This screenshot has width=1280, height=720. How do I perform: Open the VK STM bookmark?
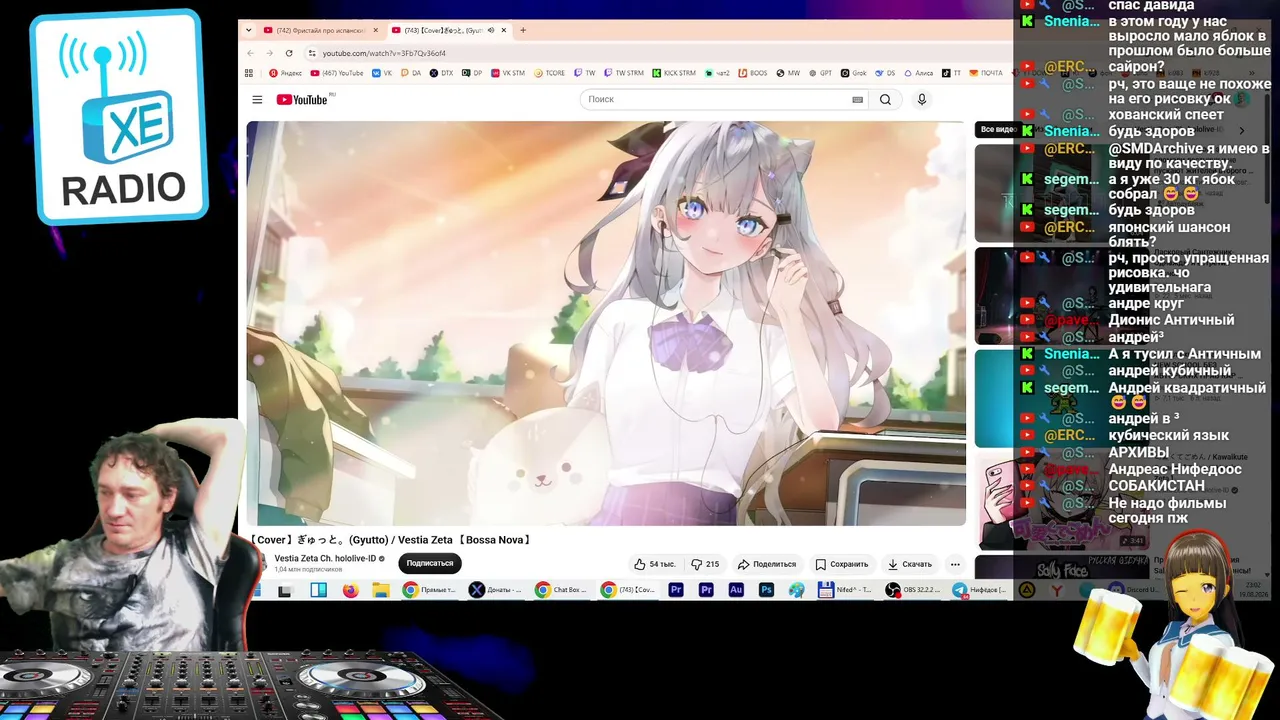507,73
